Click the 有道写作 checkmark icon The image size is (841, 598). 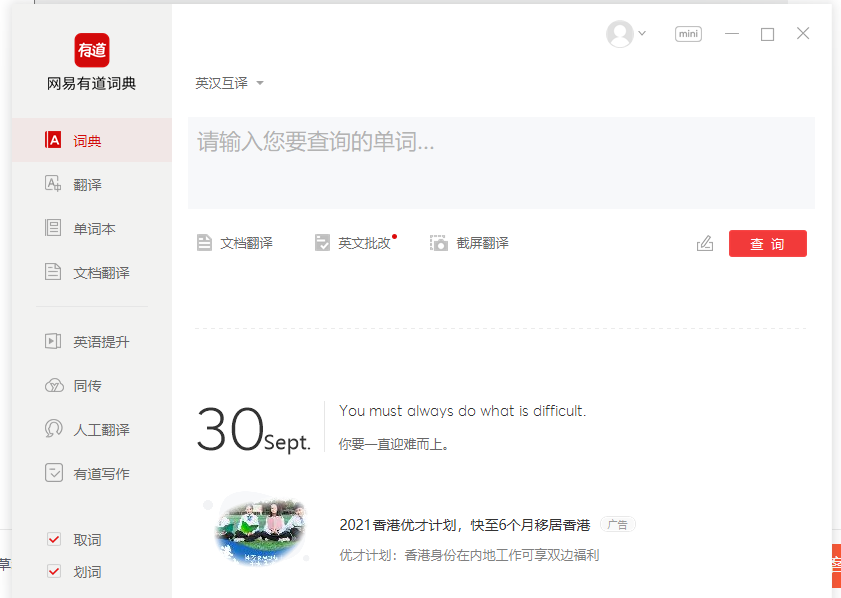[54, 473]
